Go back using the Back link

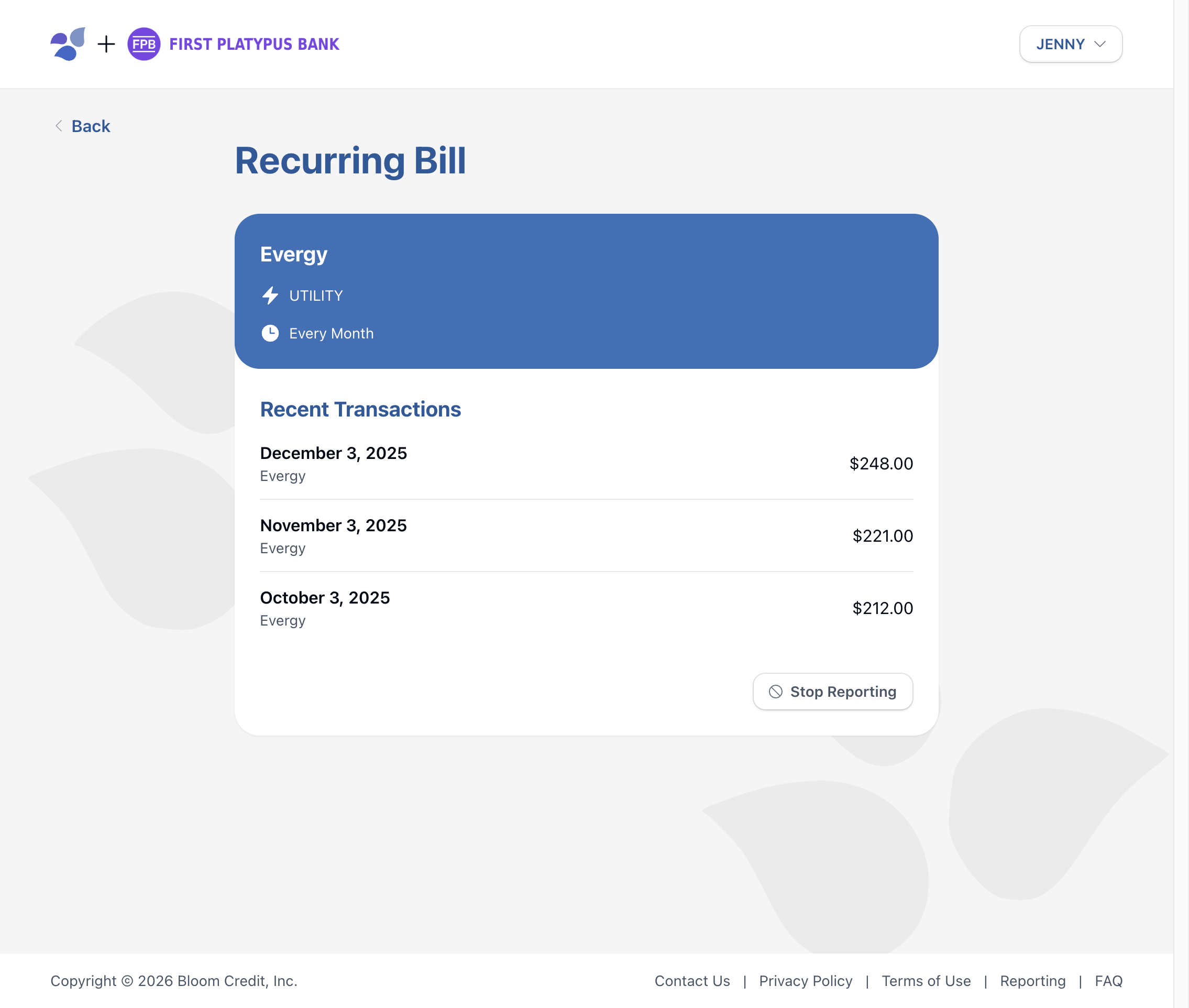[x=90, y=126]
